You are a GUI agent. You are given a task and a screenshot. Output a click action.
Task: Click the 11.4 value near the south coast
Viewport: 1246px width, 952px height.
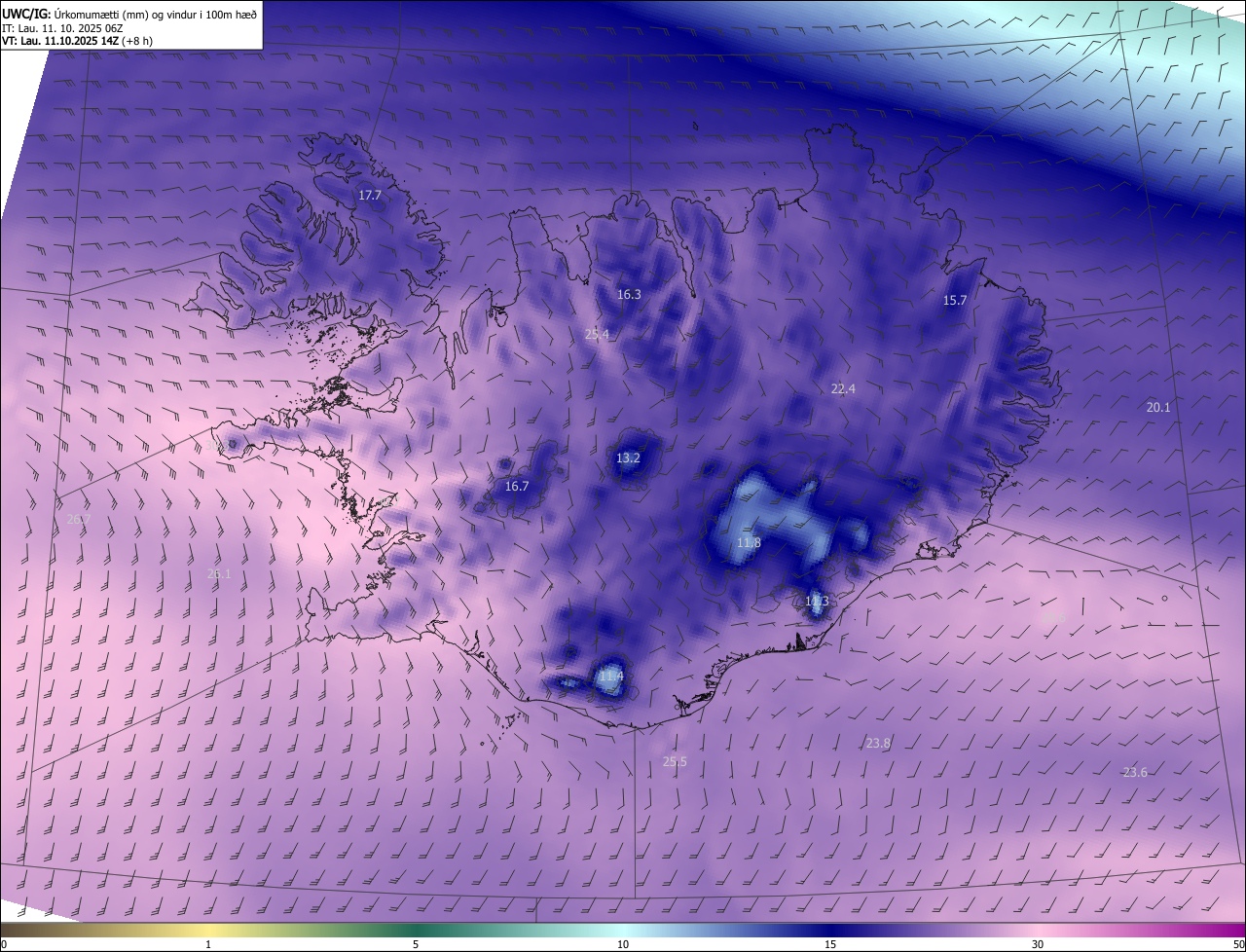tap(610, 676)
